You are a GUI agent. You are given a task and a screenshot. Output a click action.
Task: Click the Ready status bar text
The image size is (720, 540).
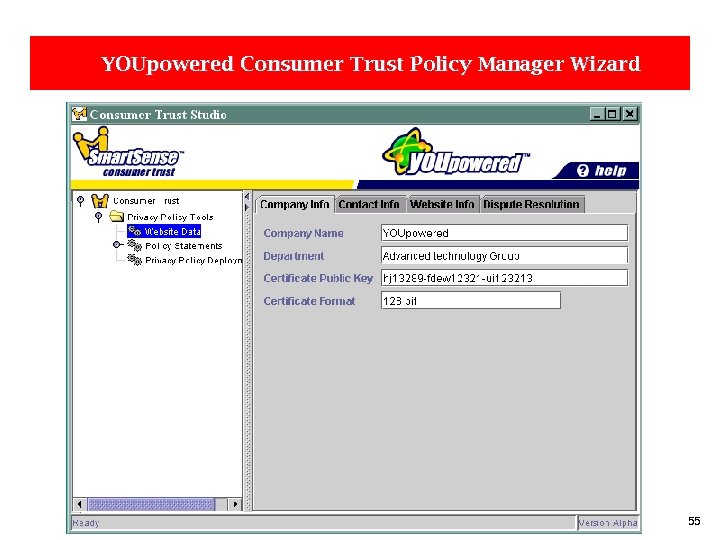click(x=85, y=523)
